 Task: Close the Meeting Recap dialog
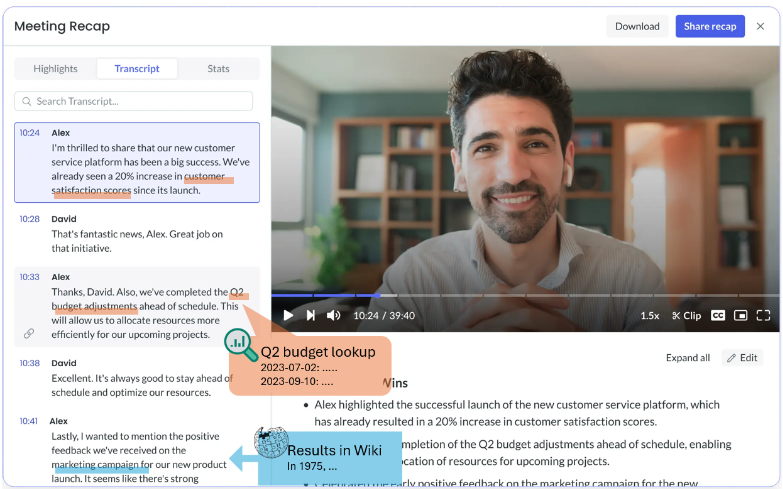760,26
